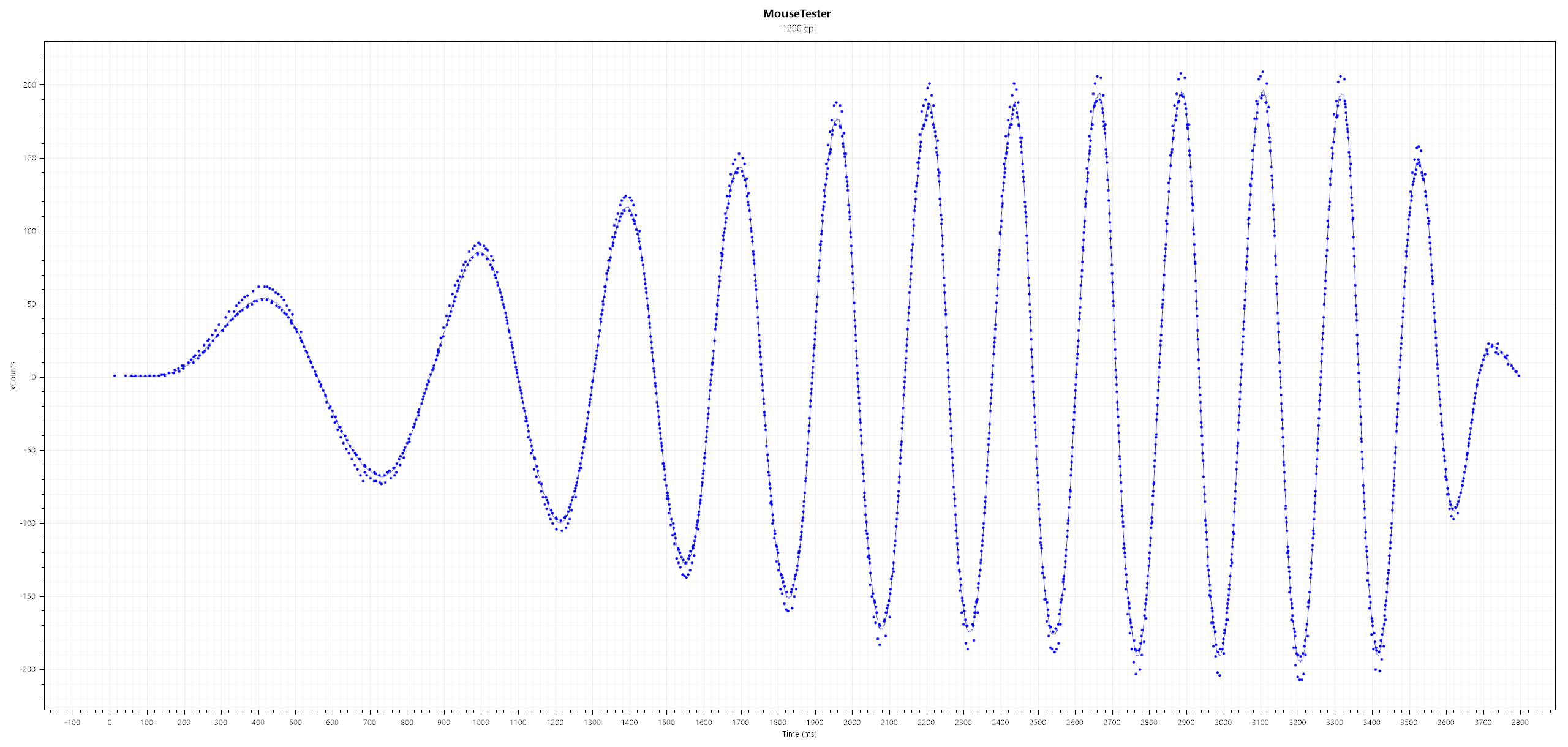This screenshot has width=1568, height=747.
Task: Click the -200 y-axis tick label
Action: tap(28, 669)
